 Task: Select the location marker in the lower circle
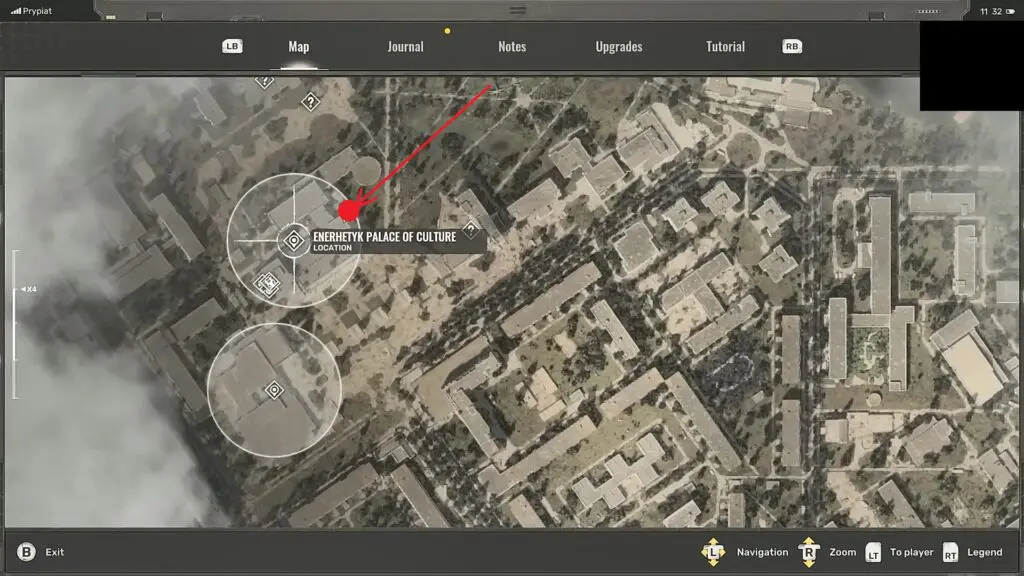click(x=274, y=390)
